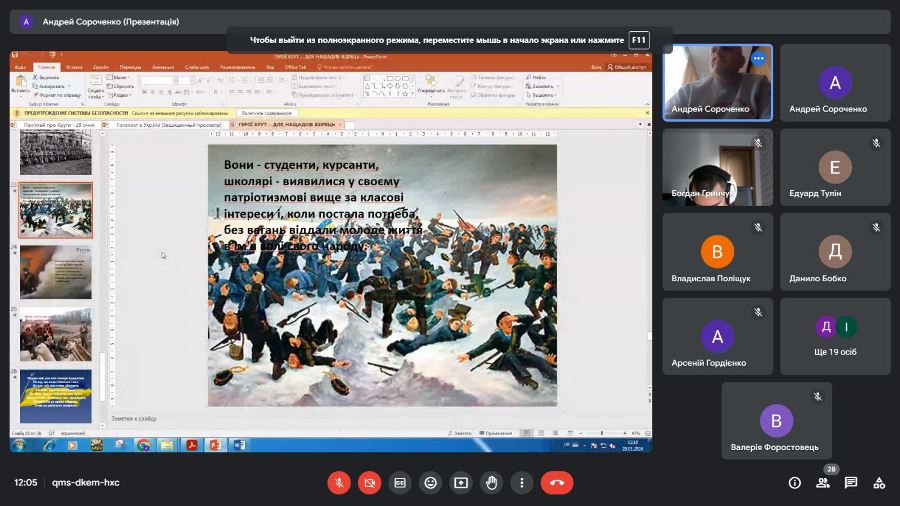Open the 'Вставка' ribbon tab in PowerPoint
The height and width of the screenshot is (506, 900).
coord(74,67)
